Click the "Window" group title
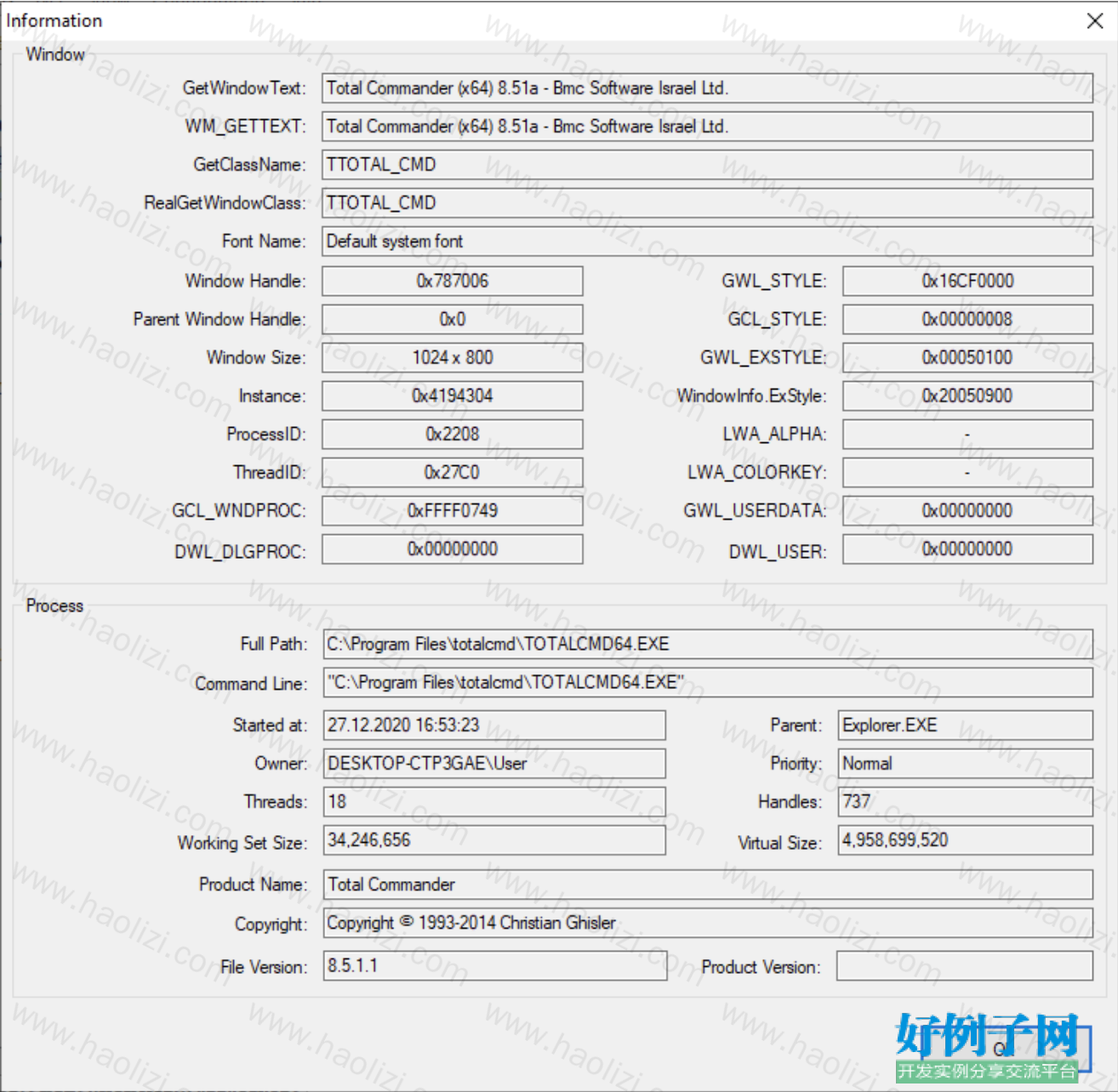This screenshot has height=1092, width=1118. pyautogui.click(x=55, y=54)
